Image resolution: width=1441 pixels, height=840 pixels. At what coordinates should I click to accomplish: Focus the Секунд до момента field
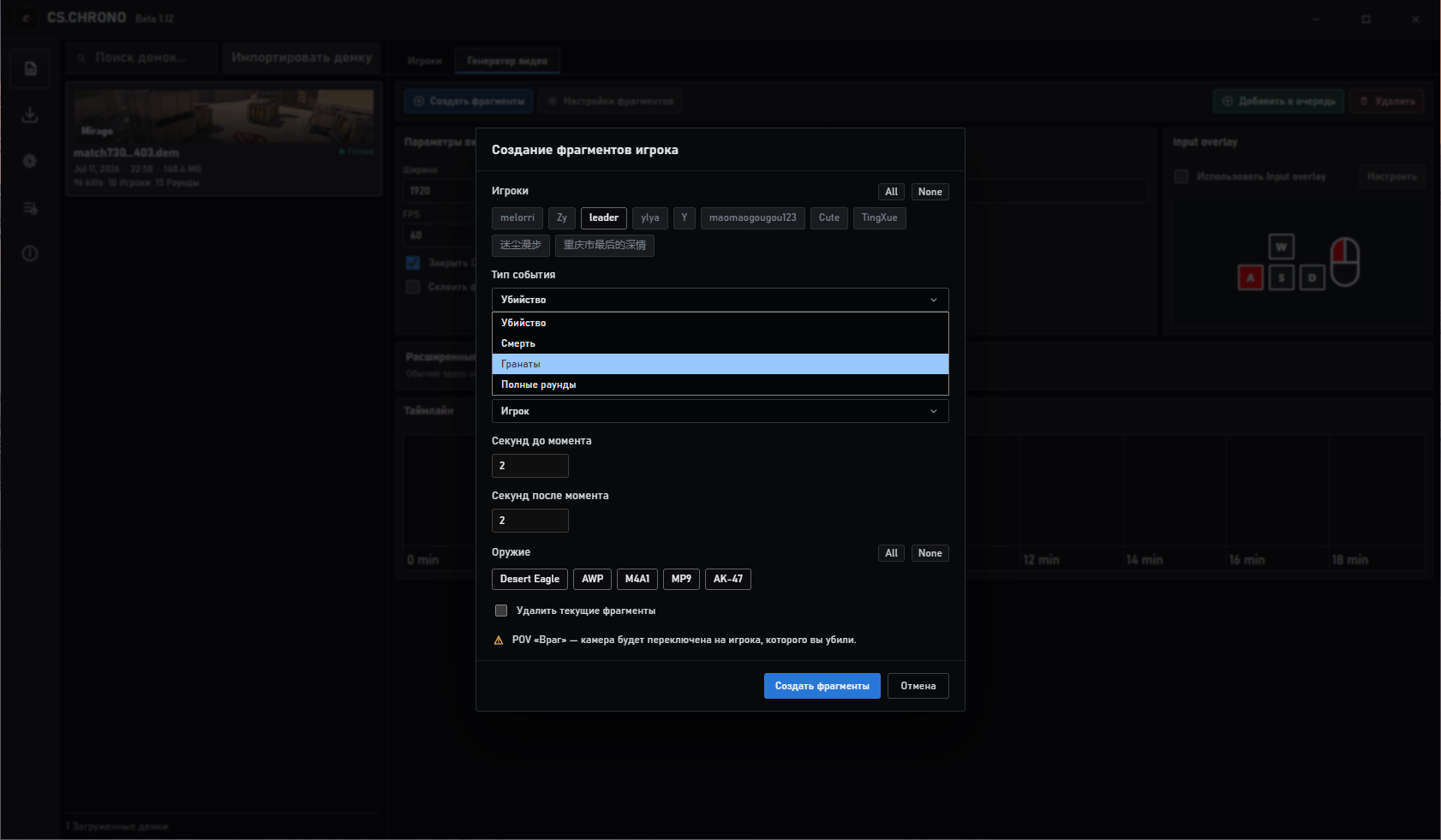pyautogui.click(x=530, y=466)
